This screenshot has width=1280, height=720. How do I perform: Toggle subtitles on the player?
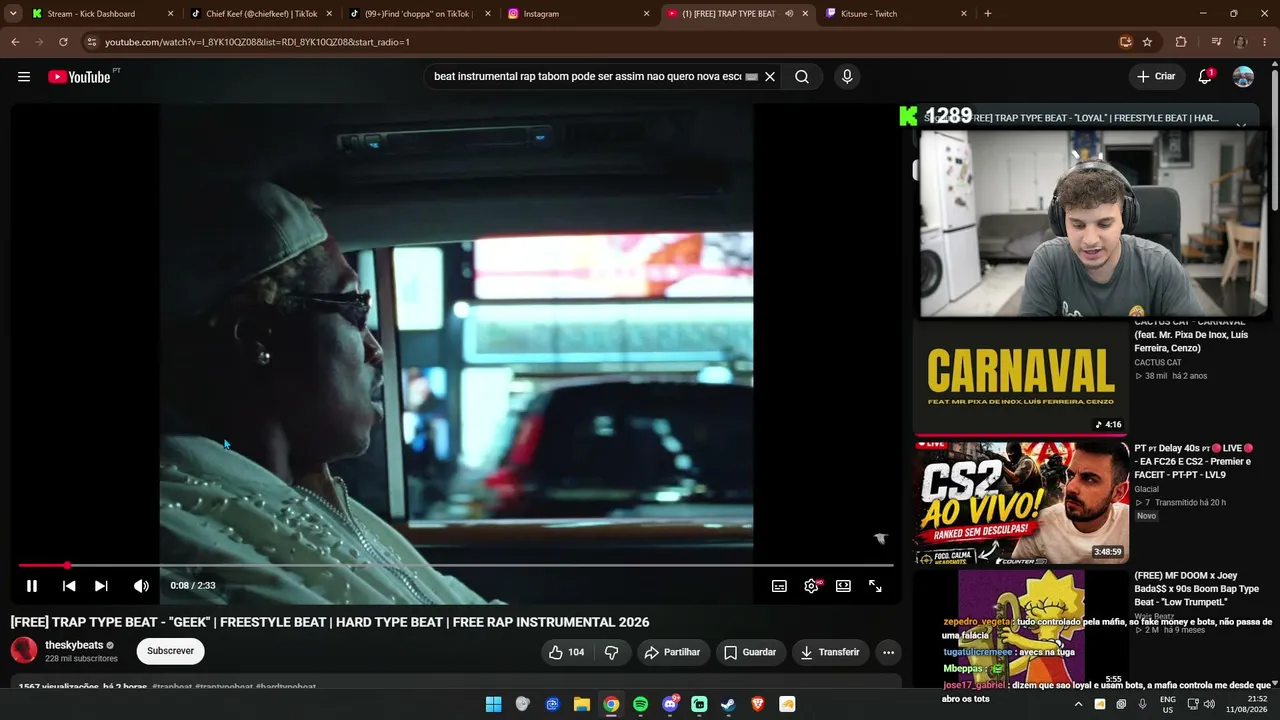coord(779,586)
